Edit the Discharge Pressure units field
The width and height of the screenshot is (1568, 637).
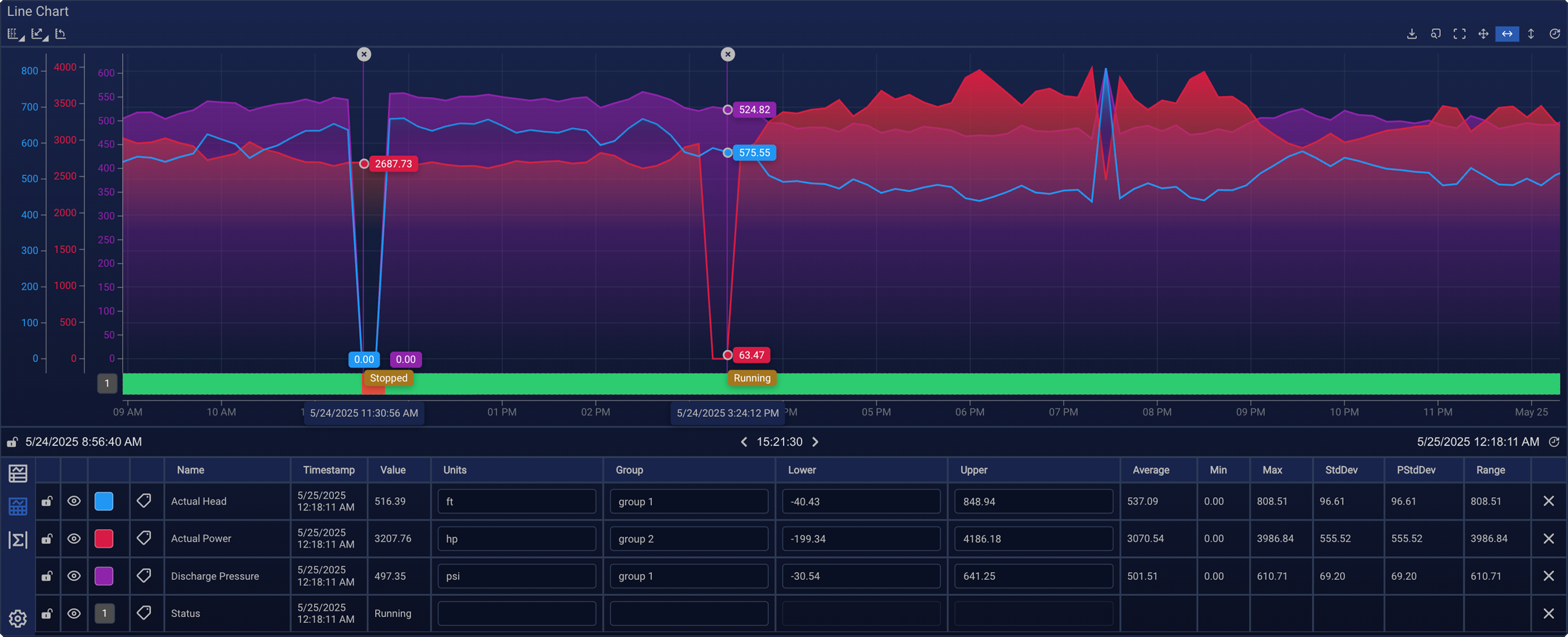coord(517,576)
